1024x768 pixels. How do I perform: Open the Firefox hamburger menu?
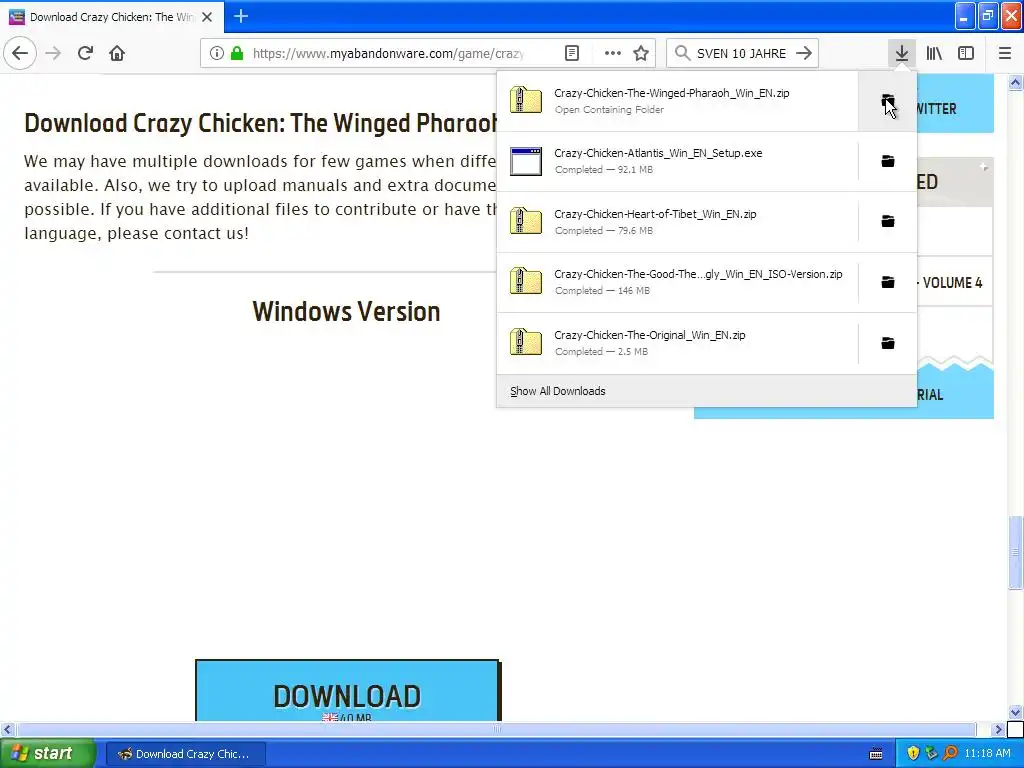[x=1005, y=53]
